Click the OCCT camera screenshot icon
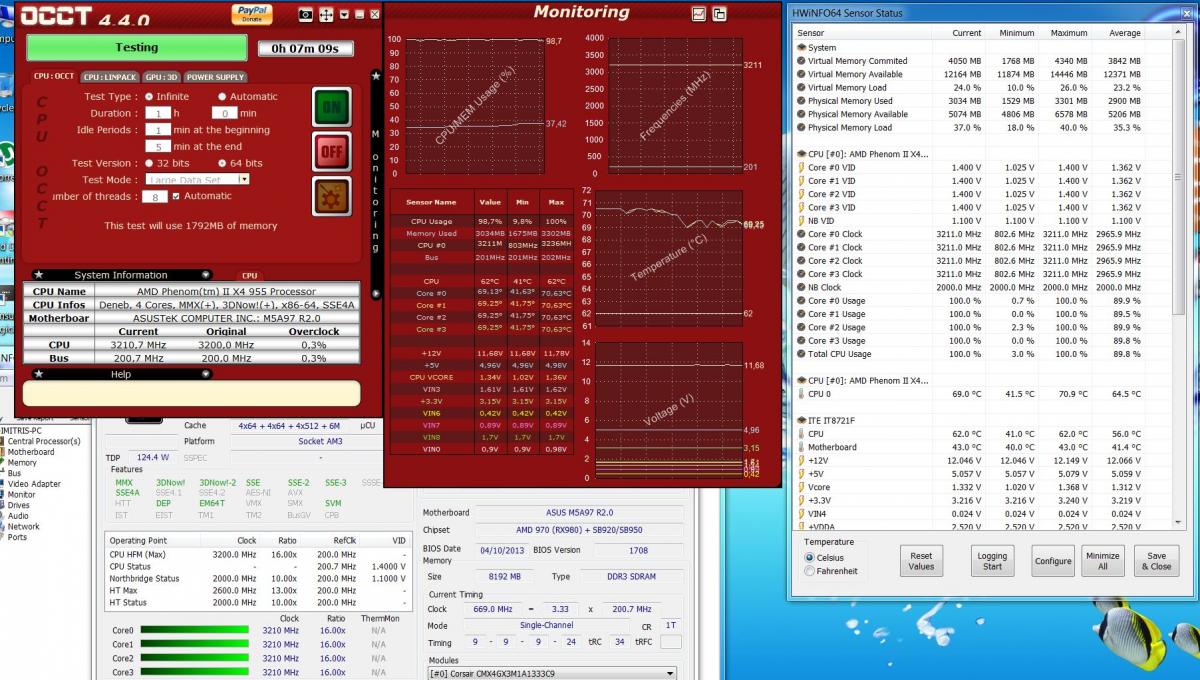Image resolution: width=1200 pixels, height=680 pixels. [307, 15]
